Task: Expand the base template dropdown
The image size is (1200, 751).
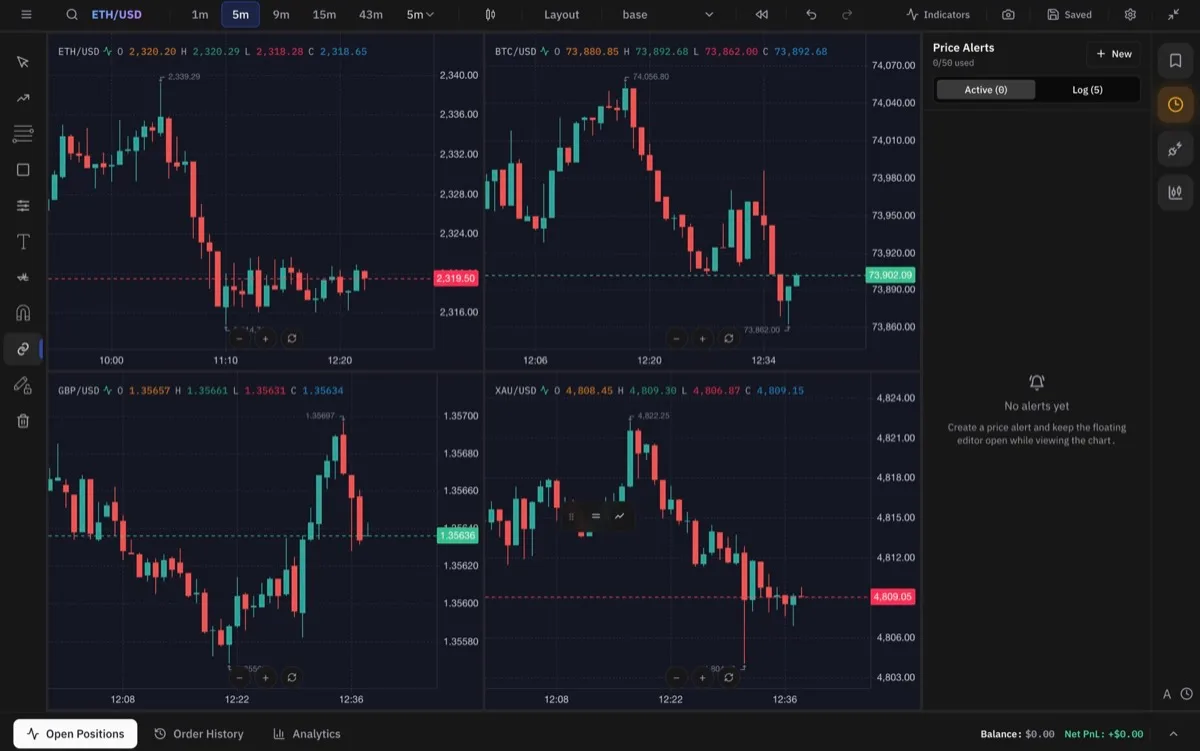Action: 668,15
